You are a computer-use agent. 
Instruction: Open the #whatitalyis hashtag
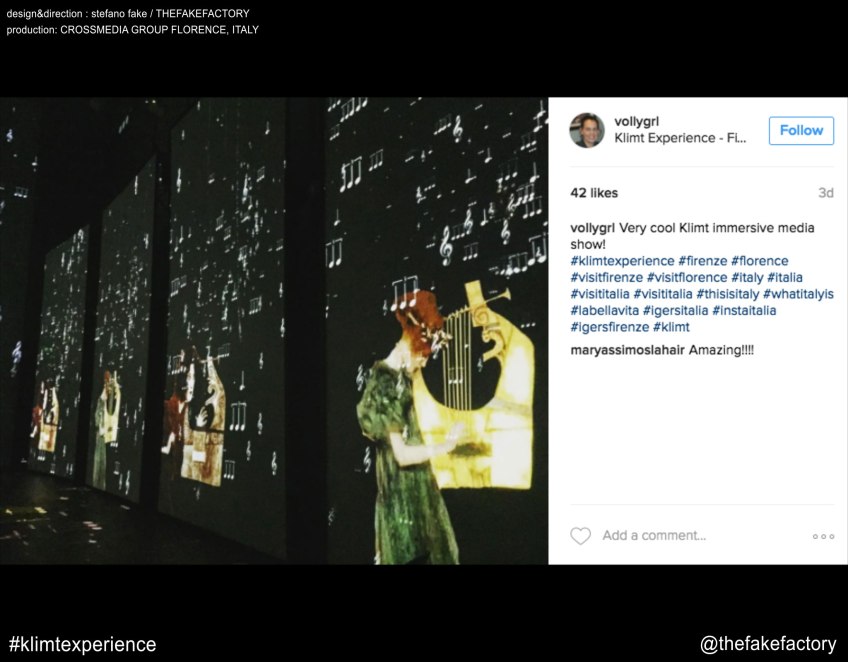(x=797, y=294)
